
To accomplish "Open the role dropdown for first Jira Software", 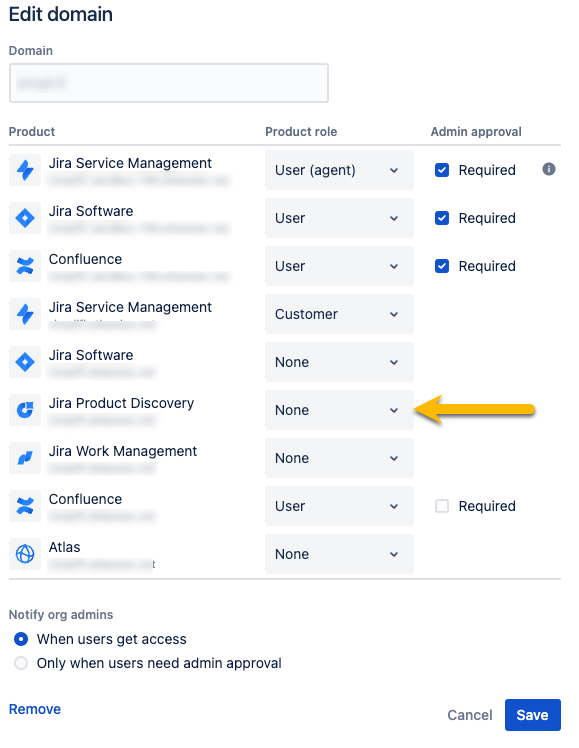I will pos(339,218).
